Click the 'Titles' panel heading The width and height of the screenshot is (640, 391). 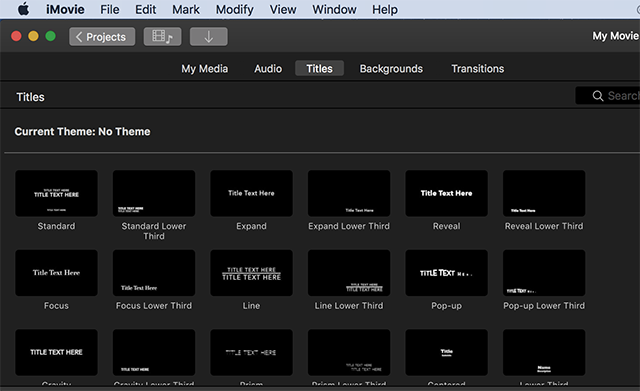pyautogui.click(x=30, y=97)
